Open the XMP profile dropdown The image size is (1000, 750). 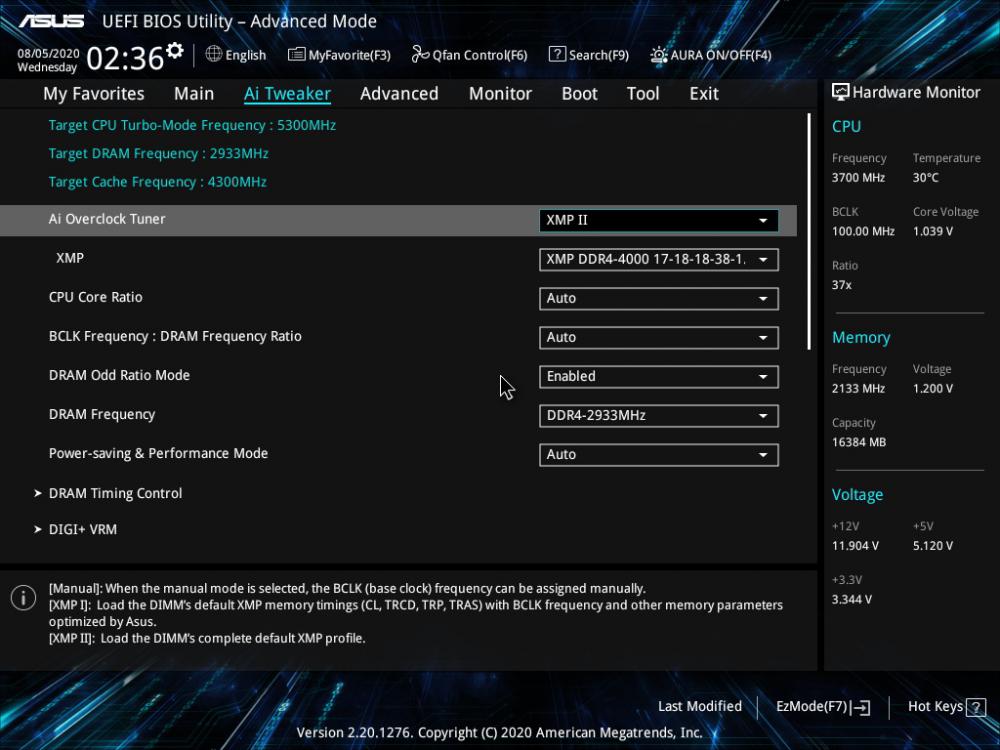tap(658, 260)
